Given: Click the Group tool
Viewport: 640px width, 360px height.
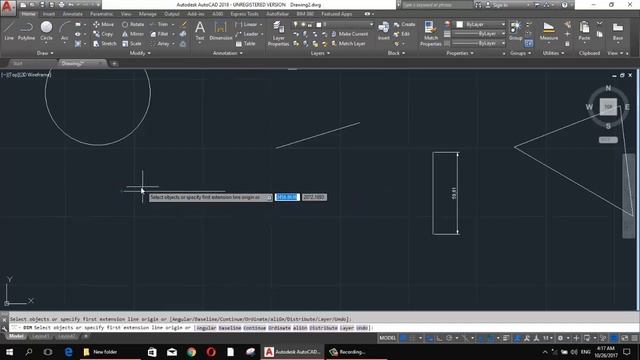Looking at the screenshot, I should tap(515, 31).
